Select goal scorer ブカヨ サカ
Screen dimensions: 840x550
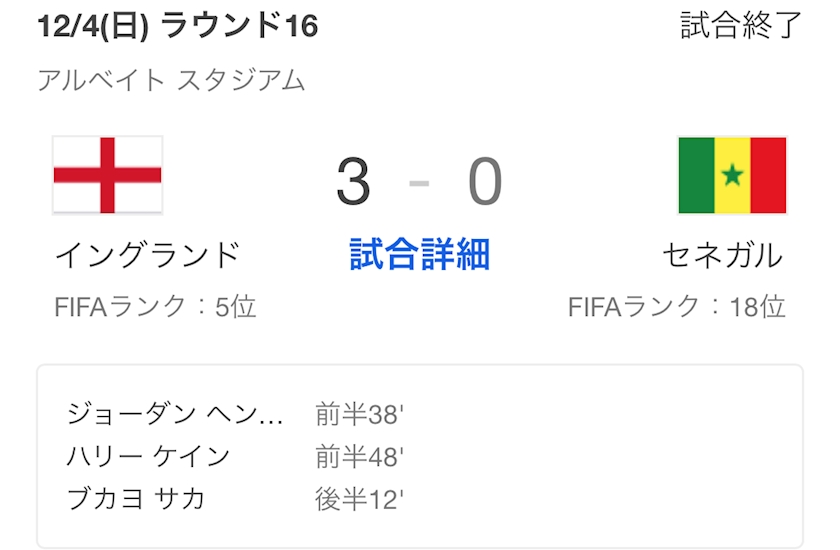pyautogui.click(x=136, y=500)
